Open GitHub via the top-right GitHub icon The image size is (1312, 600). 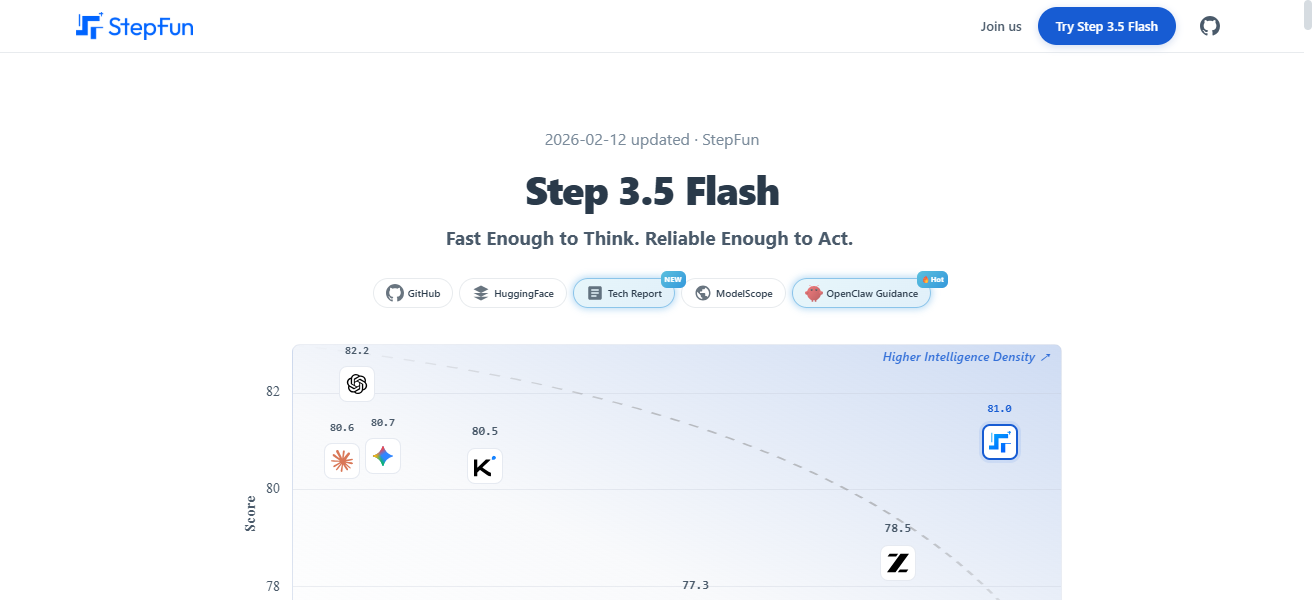1210,26
